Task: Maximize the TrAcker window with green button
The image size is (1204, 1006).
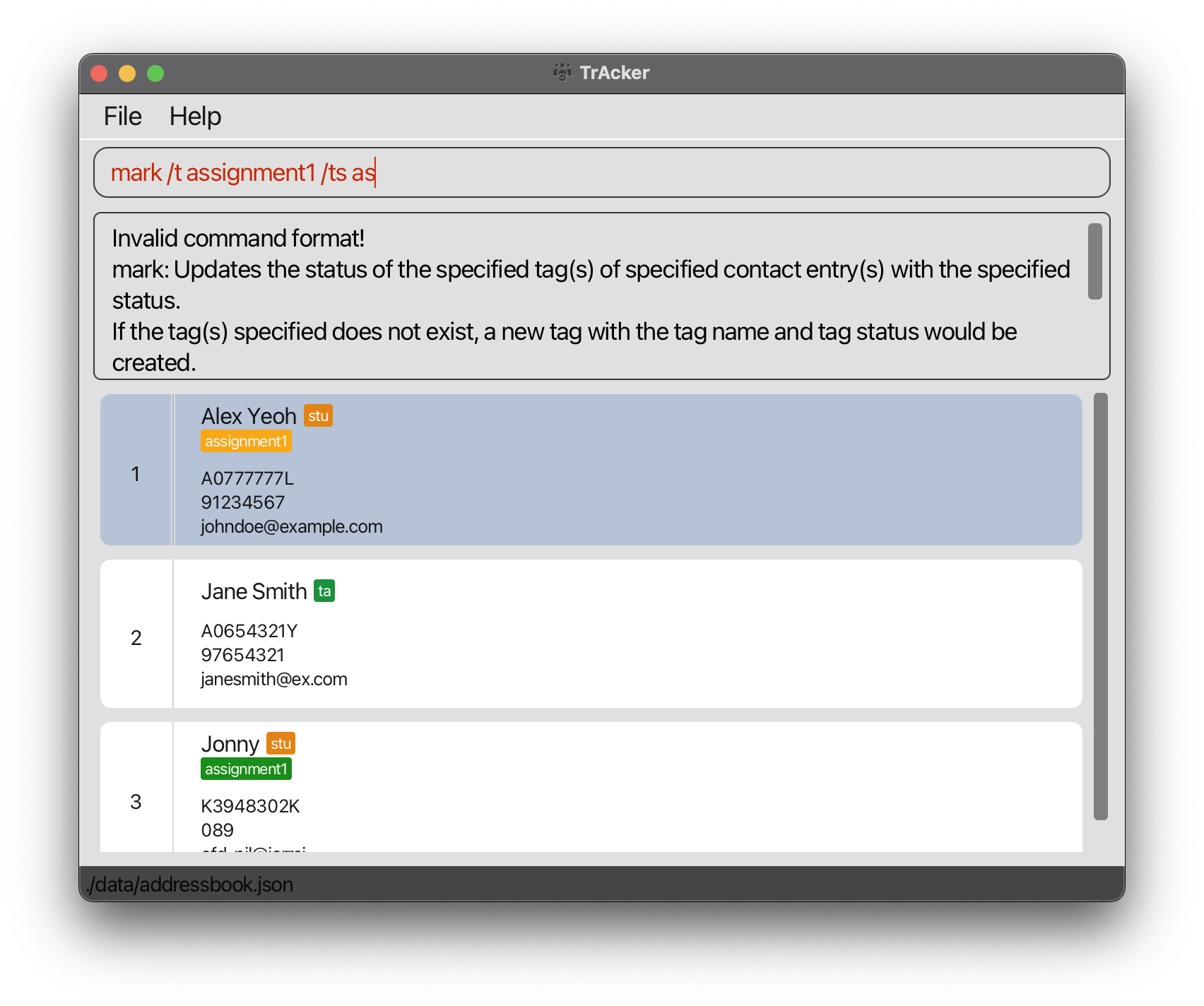Action: [x=155, y=73]
